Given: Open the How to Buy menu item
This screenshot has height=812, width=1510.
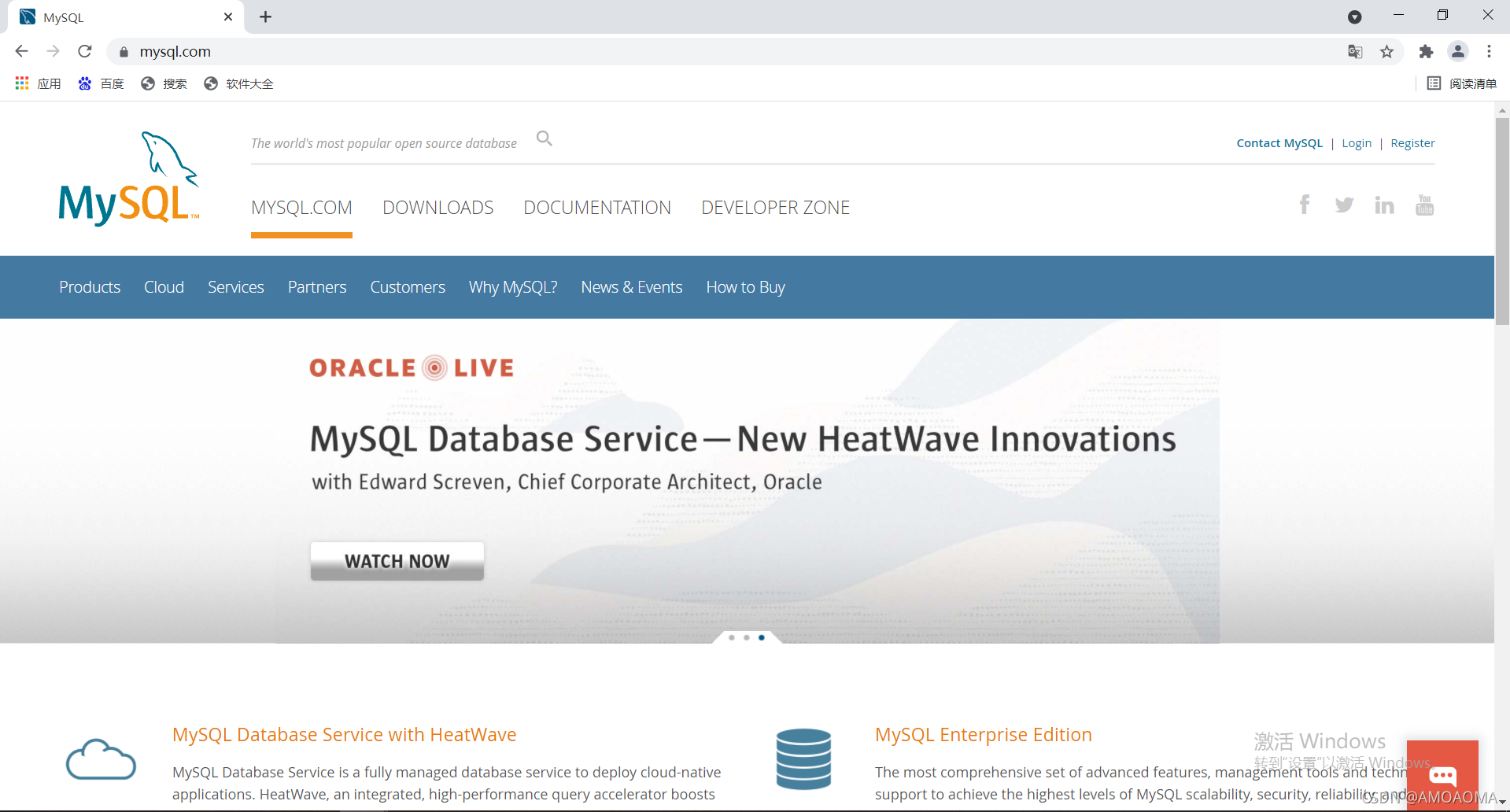Looking at the screenshot, I should tap(746, 287).
